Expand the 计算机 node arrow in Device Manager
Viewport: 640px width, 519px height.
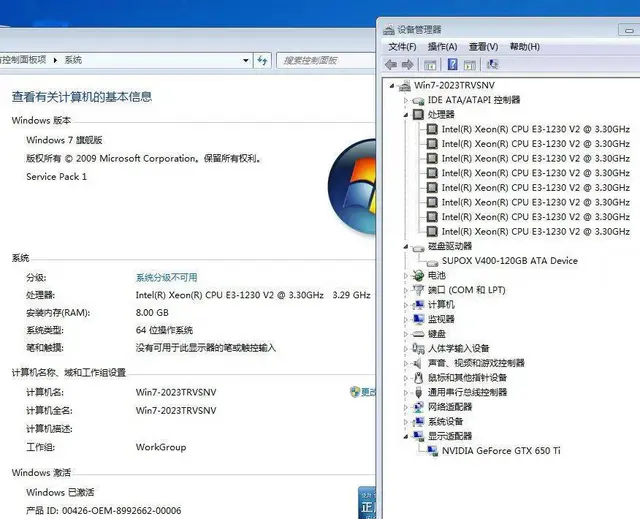click(x=406, y=305)
